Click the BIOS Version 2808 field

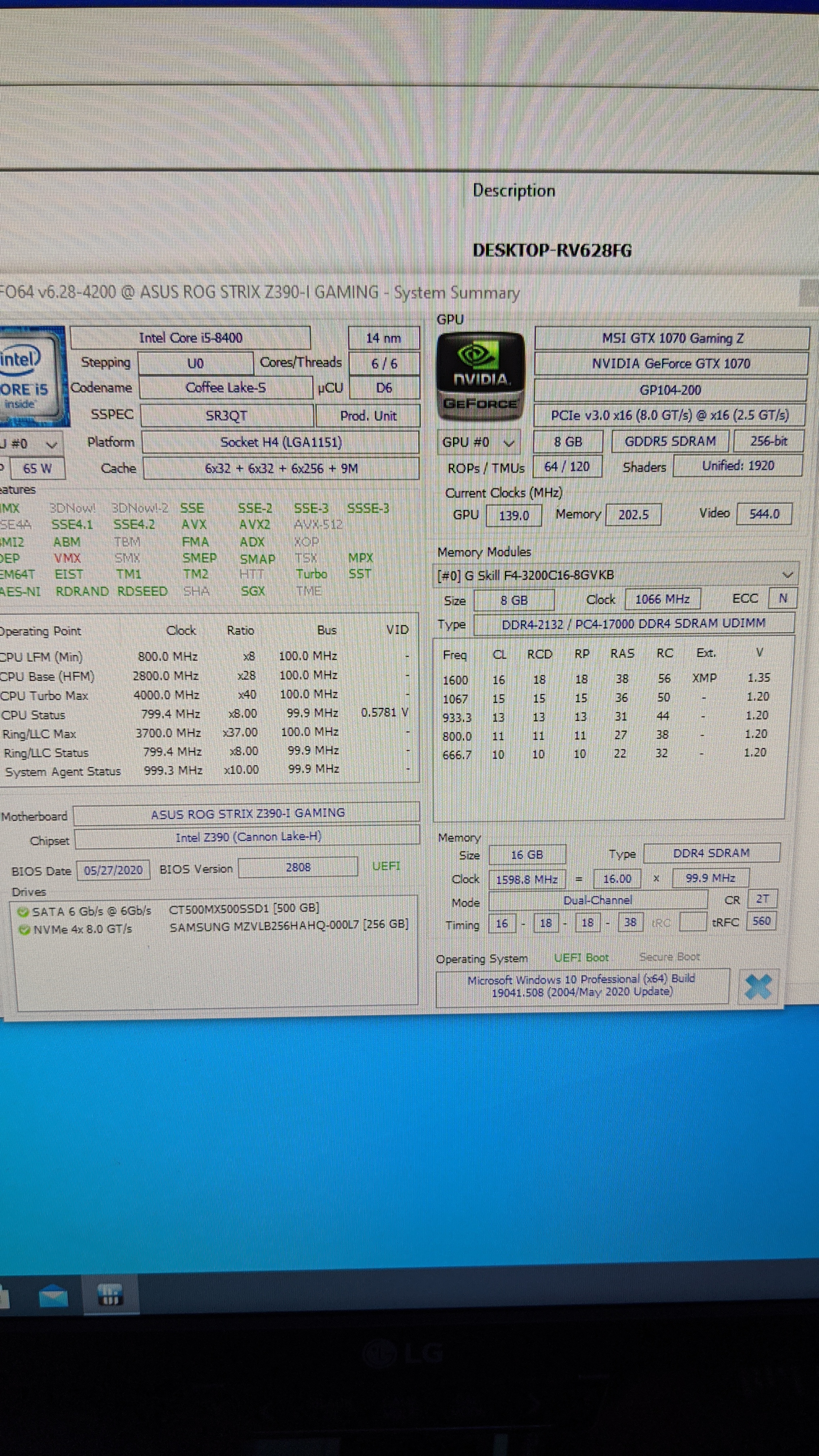pyautogui.click(x=298, y=867)
